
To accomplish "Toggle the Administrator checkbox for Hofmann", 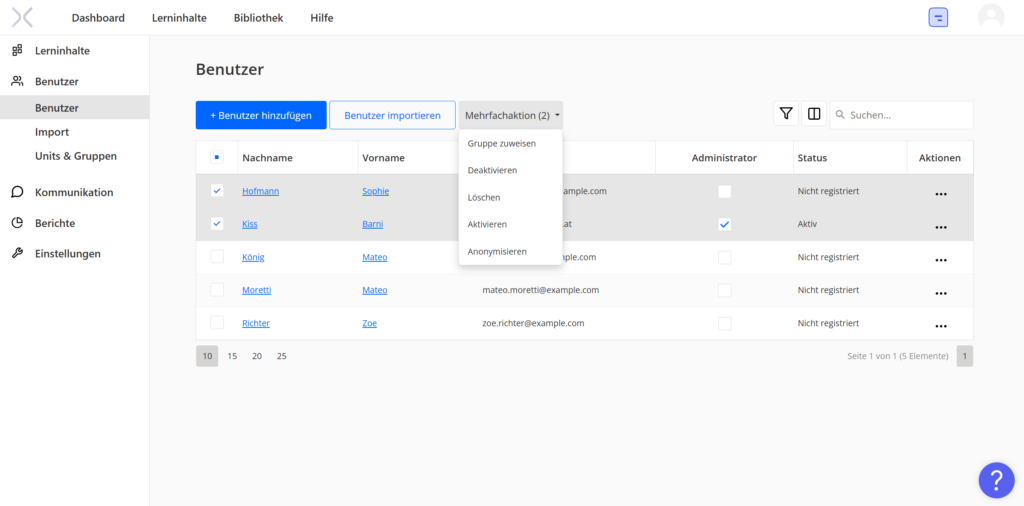I will [724, 191].
